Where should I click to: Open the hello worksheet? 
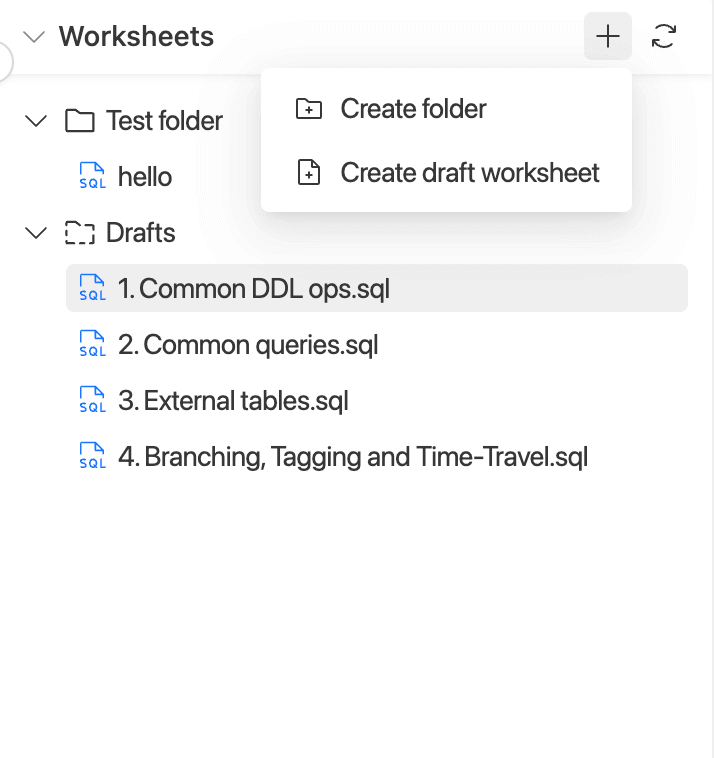[x=145, y=176]
